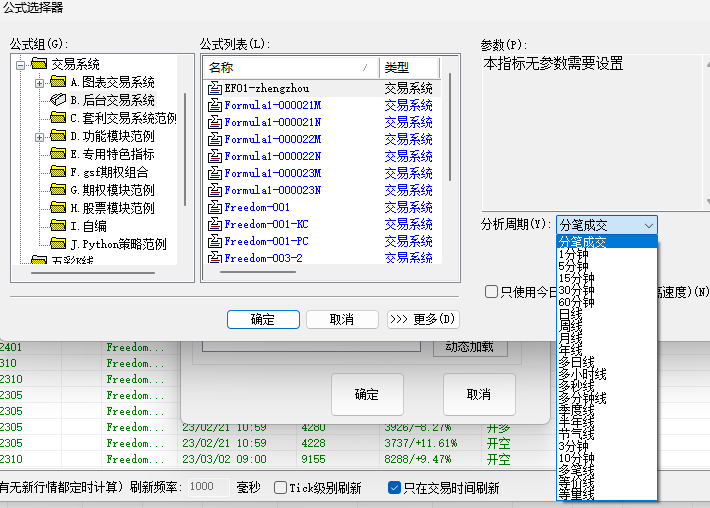Sort by the 名称 column header
Viewport: 710px width, 508px height.
tap(280, 67)
